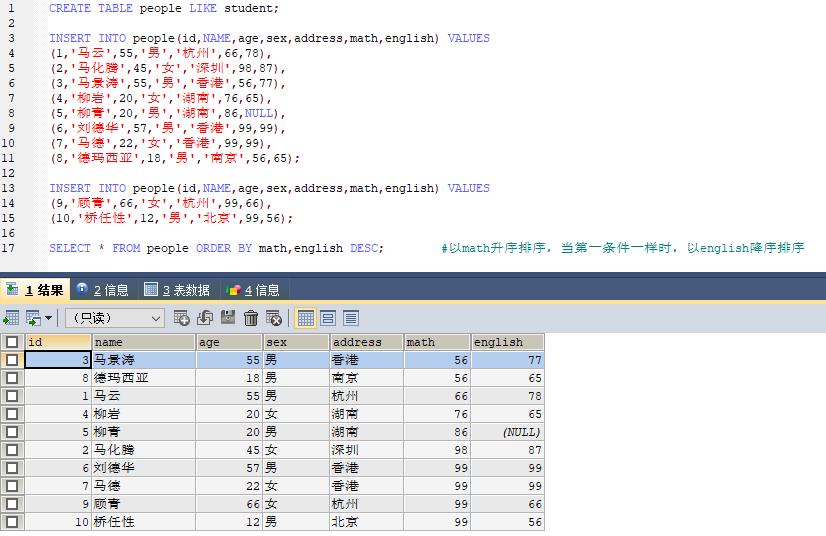Check the row checkbox for 马云
Image resolution: width=826 pixels, height=536 pixels.
click(x=12, y=396)
